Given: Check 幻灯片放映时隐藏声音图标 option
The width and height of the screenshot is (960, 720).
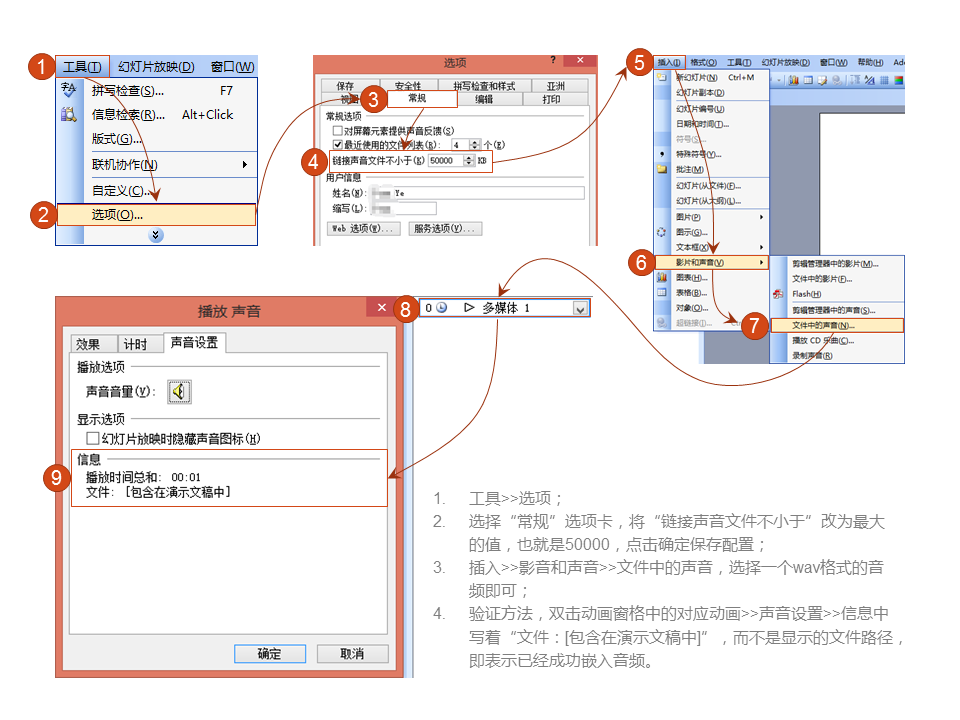Looking at the screenshot, I should (93, 438).
